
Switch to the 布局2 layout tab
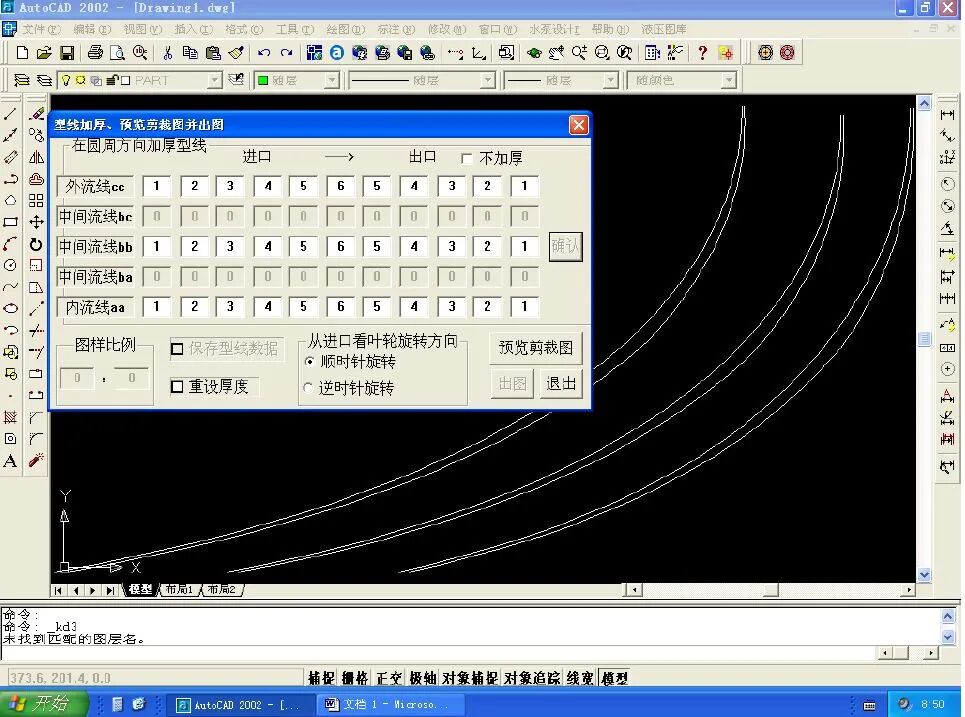pos(222,590)
